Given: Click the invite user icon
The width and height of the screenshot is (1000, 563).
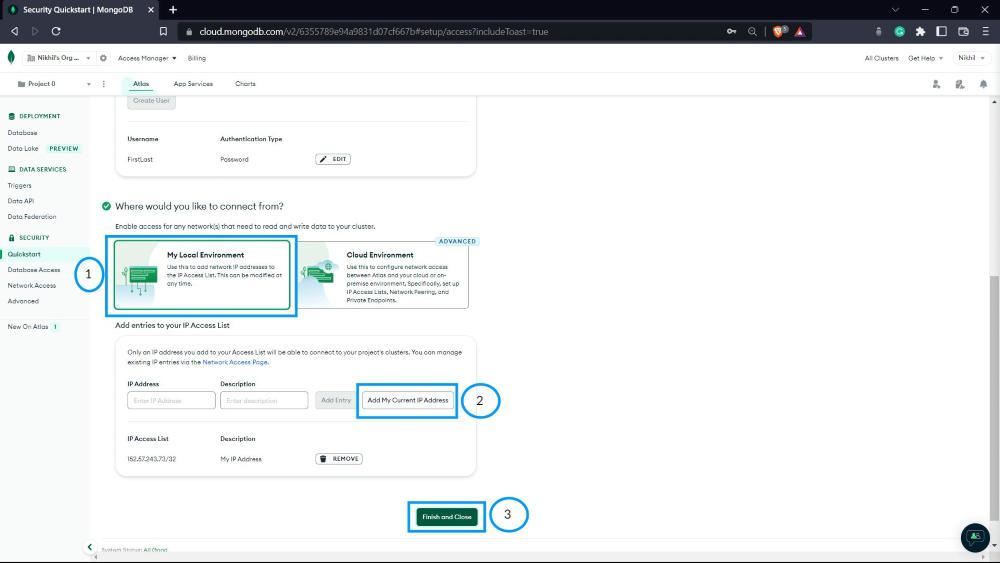Looking at the screenshot, I should point(936,84).
